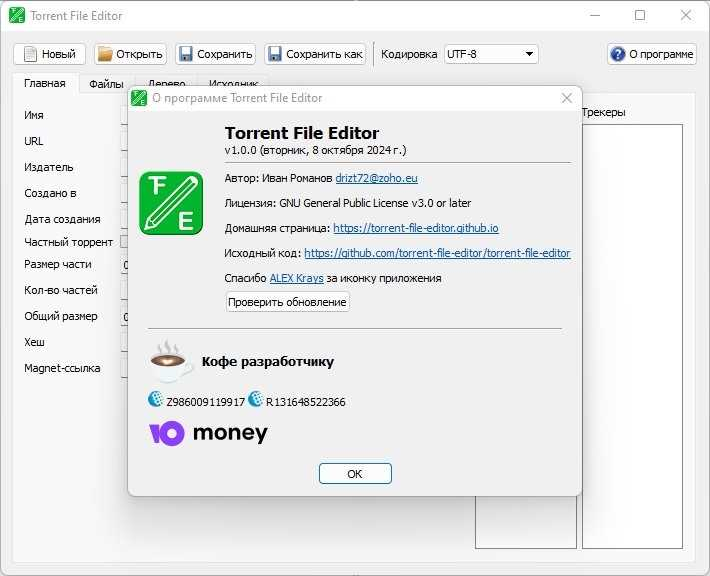Toggle the Частный торрент checkbox
The height and width of the screenshot is (576, 710).
click(124, 242)
